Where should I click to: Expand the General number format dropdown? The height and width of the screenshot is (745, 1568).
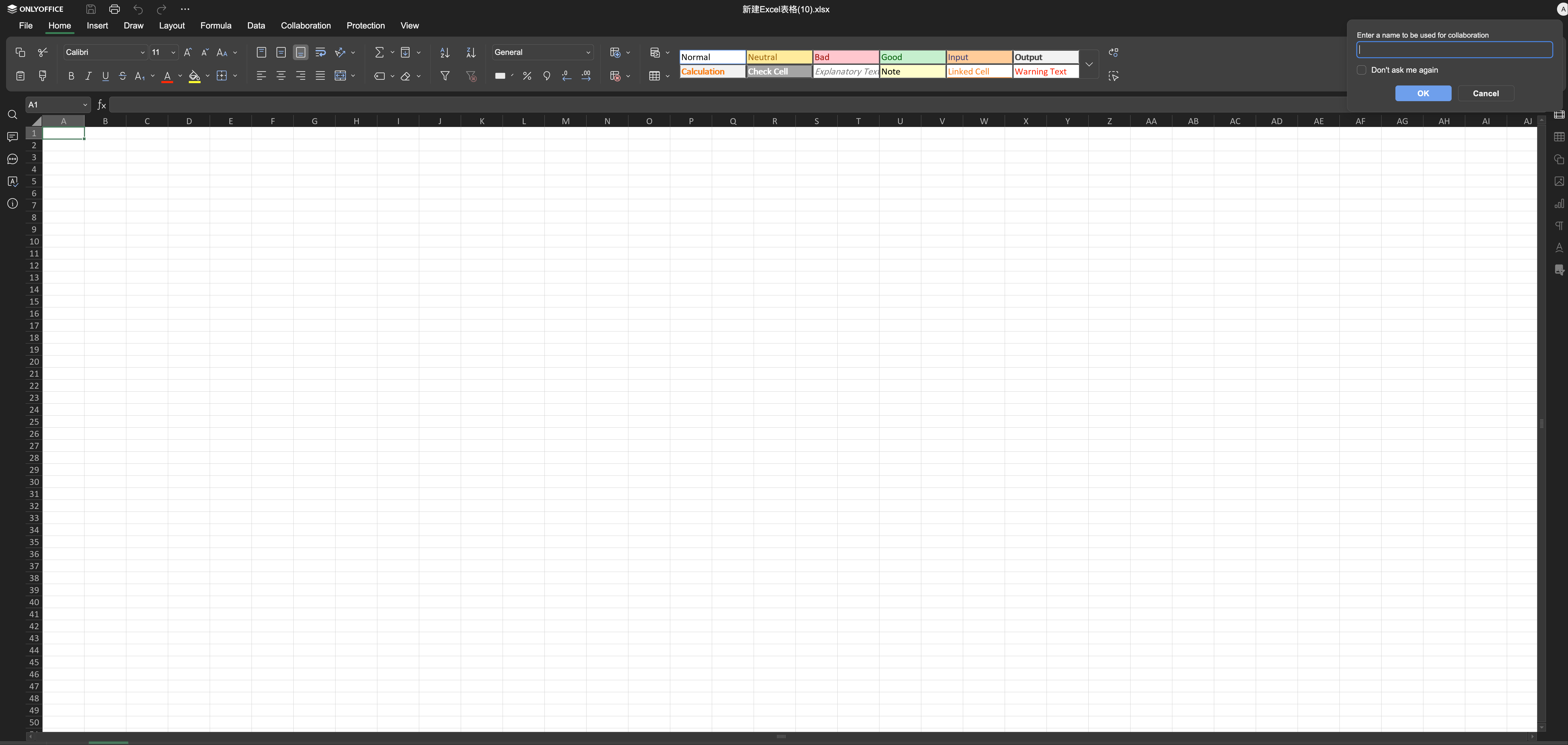click(x=588, y=52)
